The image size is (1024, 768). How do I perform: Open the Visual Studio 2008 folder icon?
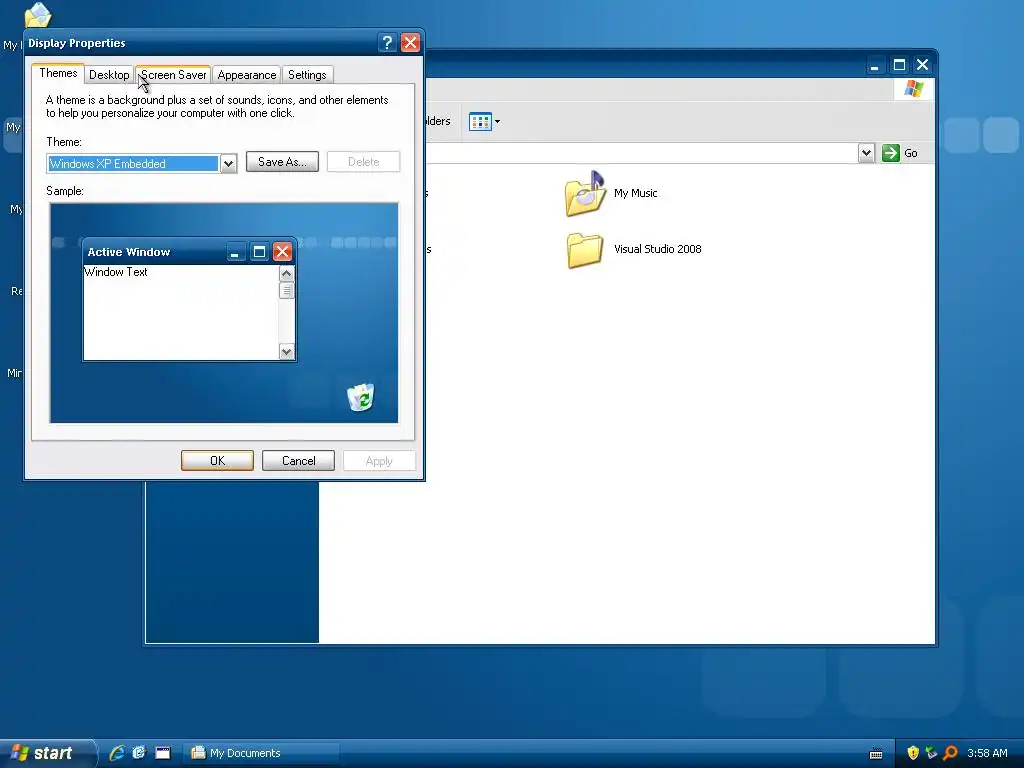click(x=584, y=250)
